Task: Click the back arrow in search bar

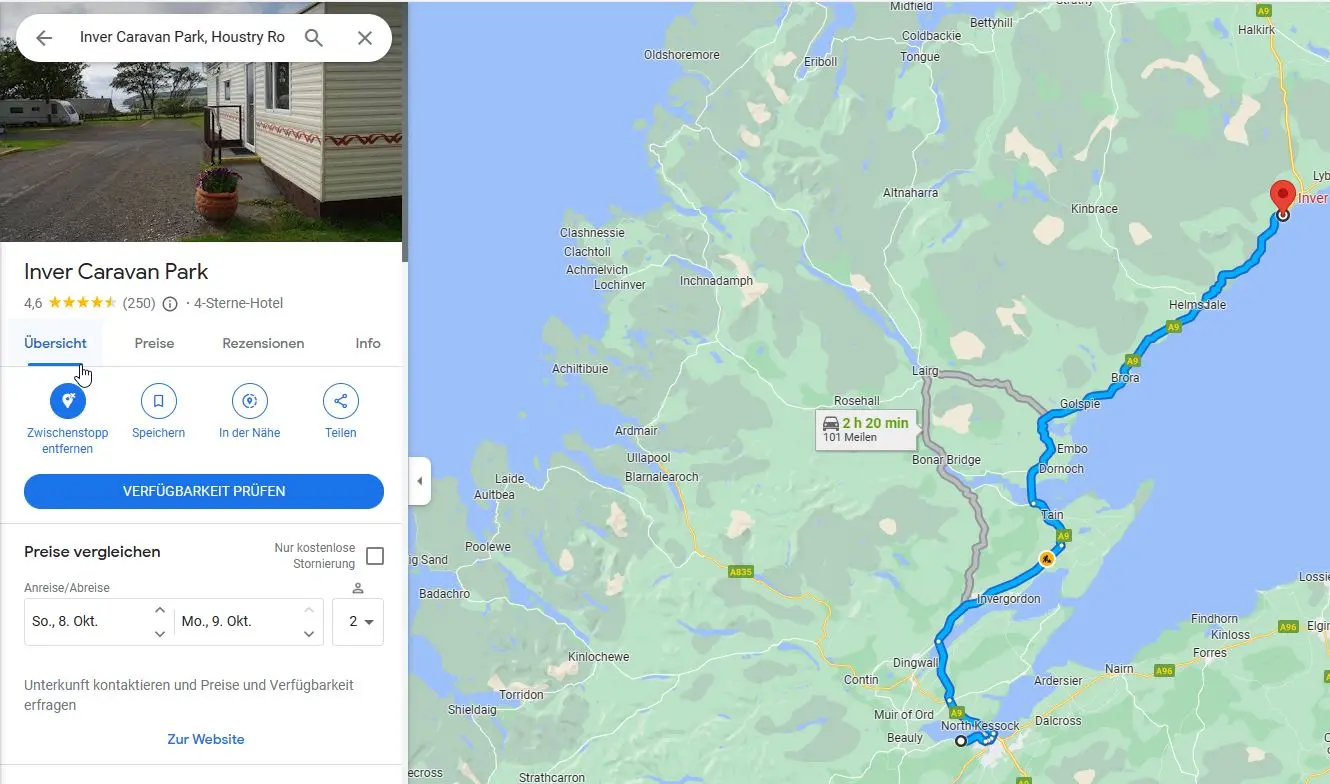Action: click(x=43, y=38)
